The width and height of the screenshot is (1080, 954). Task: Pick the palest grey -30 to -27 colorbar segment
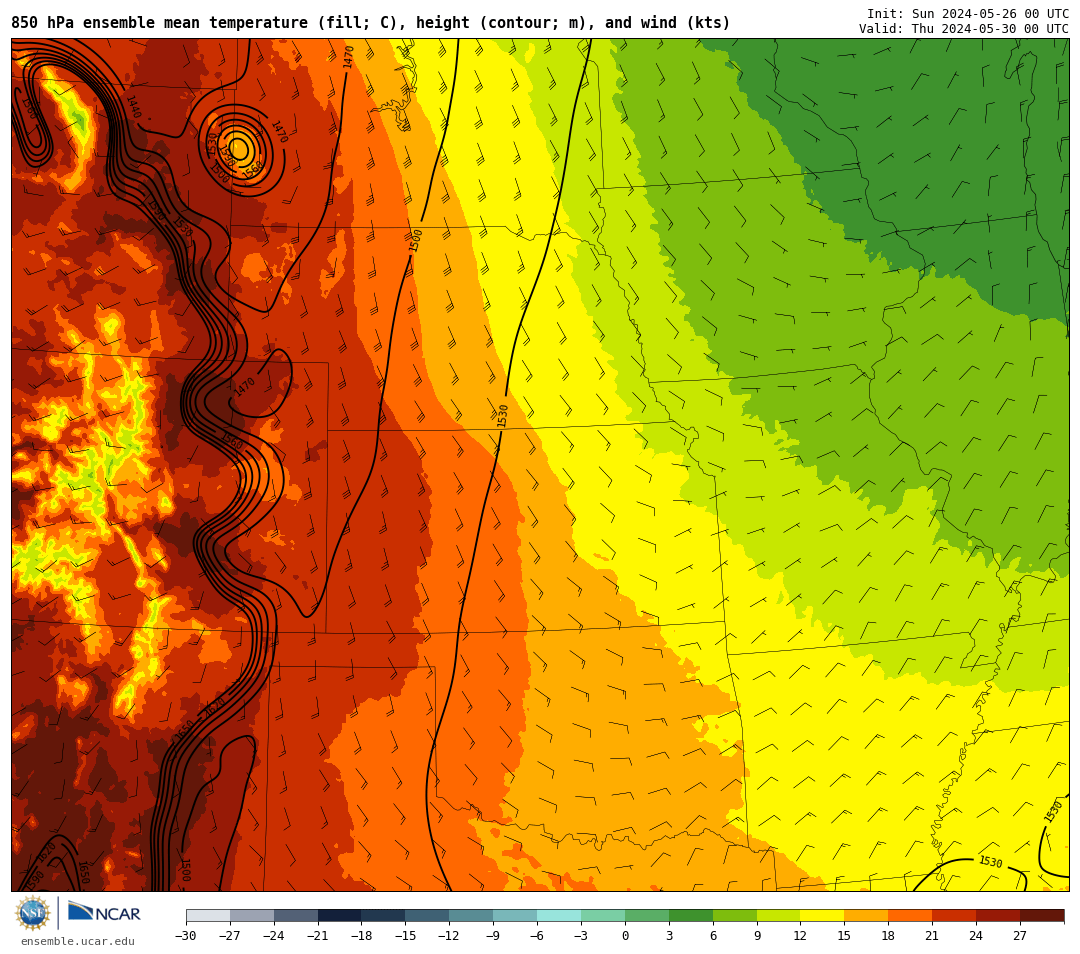pyautogui.click(x=208, y=915)
